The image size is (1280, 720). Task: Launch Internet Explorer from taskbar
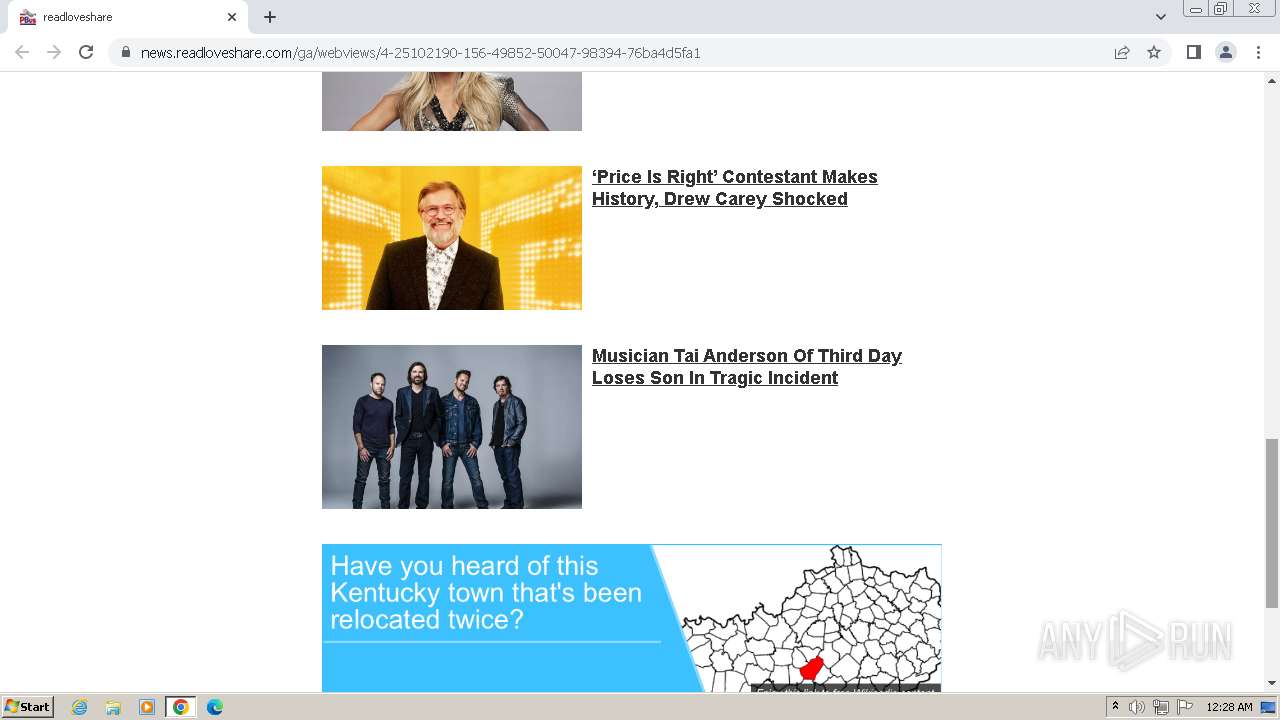click(x=79, y=707)
